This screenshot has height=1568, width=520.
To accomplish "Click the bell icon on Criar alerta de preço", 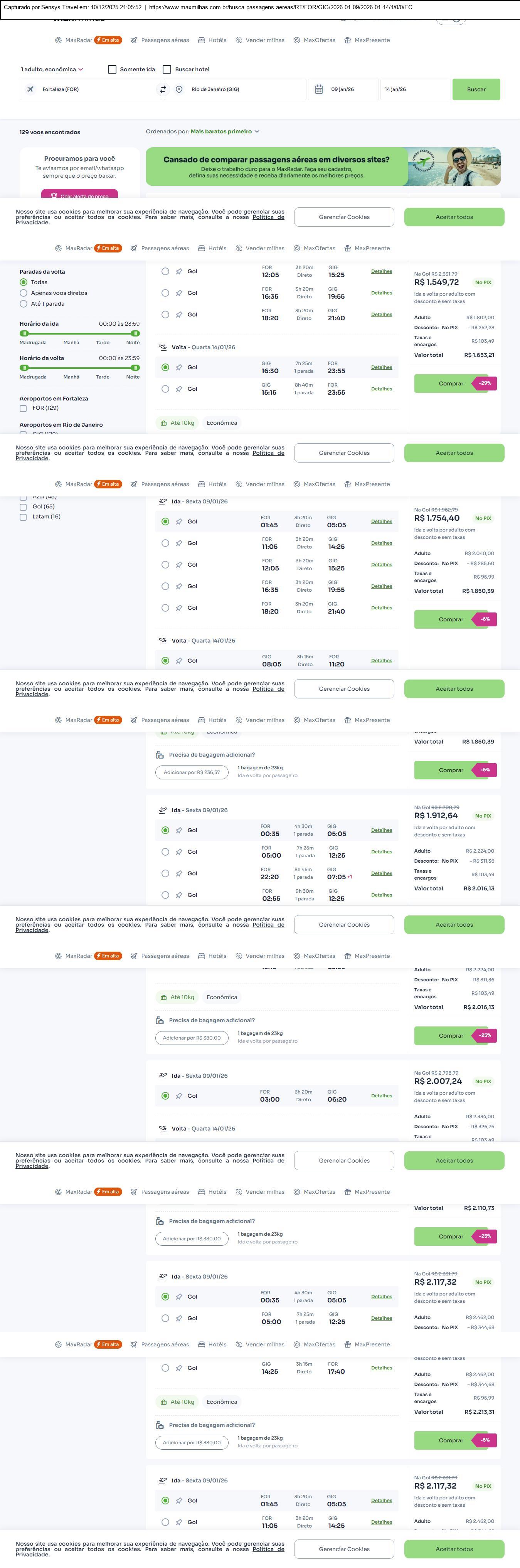I will [54, 196].
